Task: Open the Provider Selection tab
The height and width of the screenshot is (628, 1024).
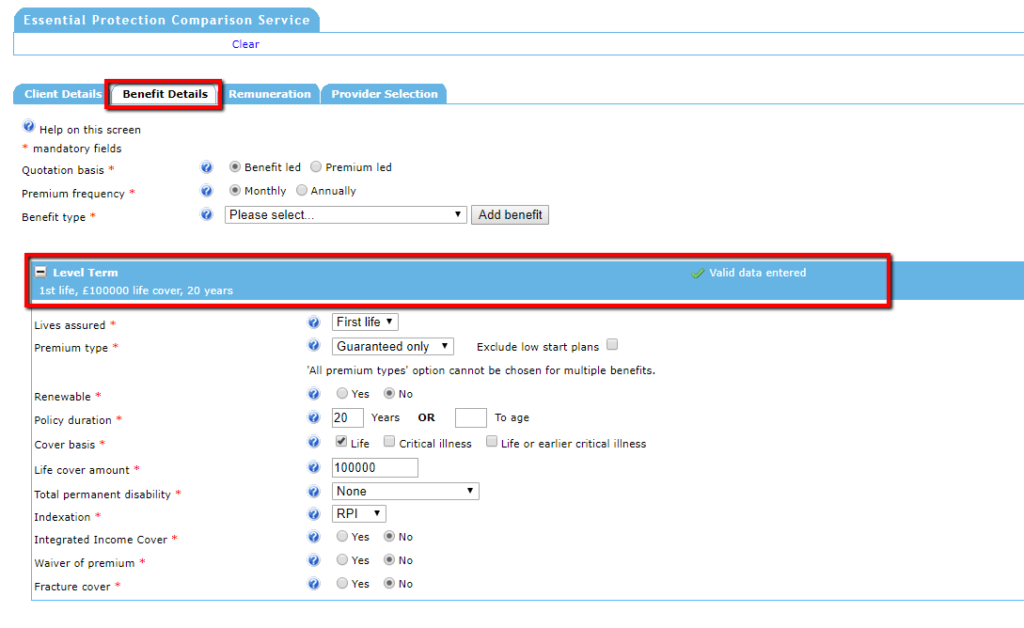Action: pyautogui.click(x=384, y=94)
